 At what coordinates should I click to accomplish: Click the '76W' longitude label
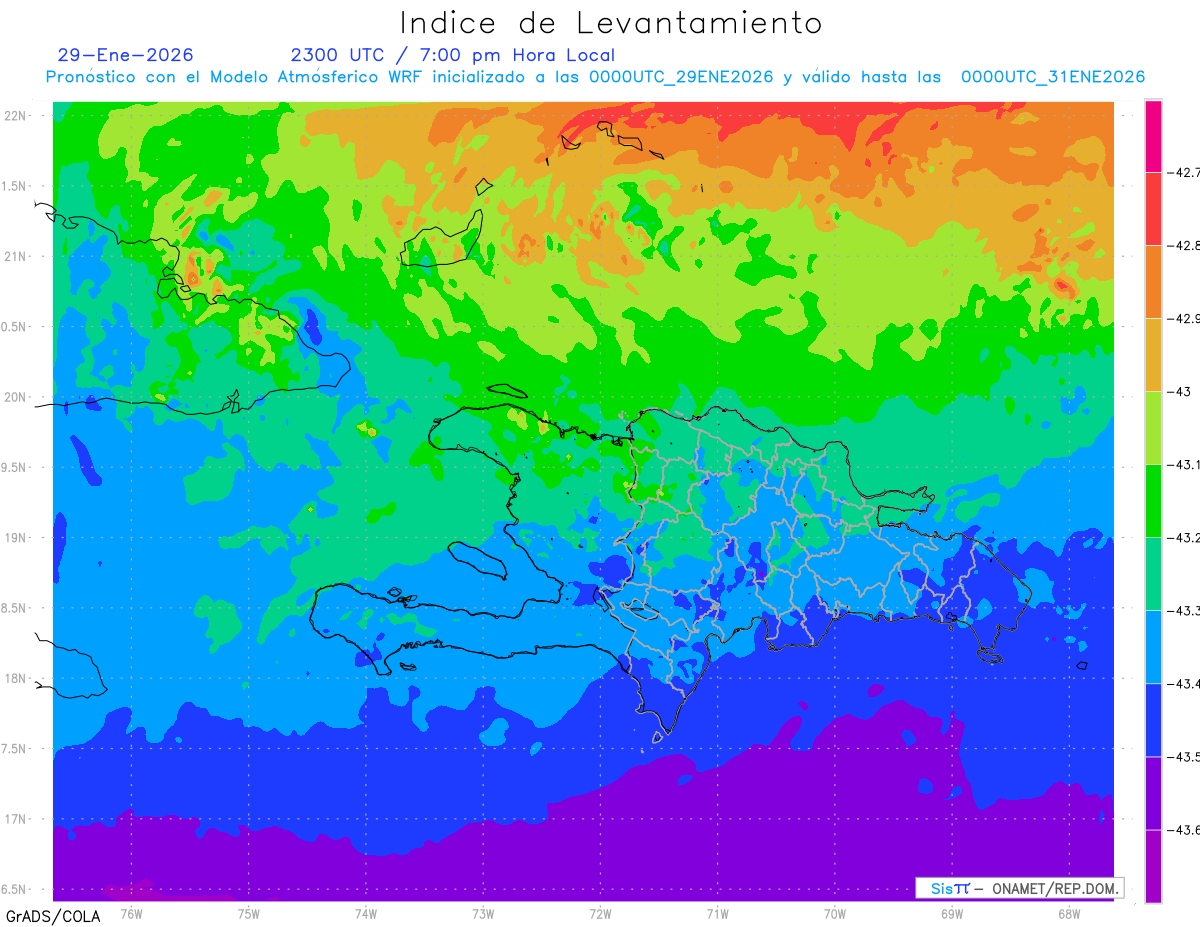pyautogui.click(x=131, y=913)
